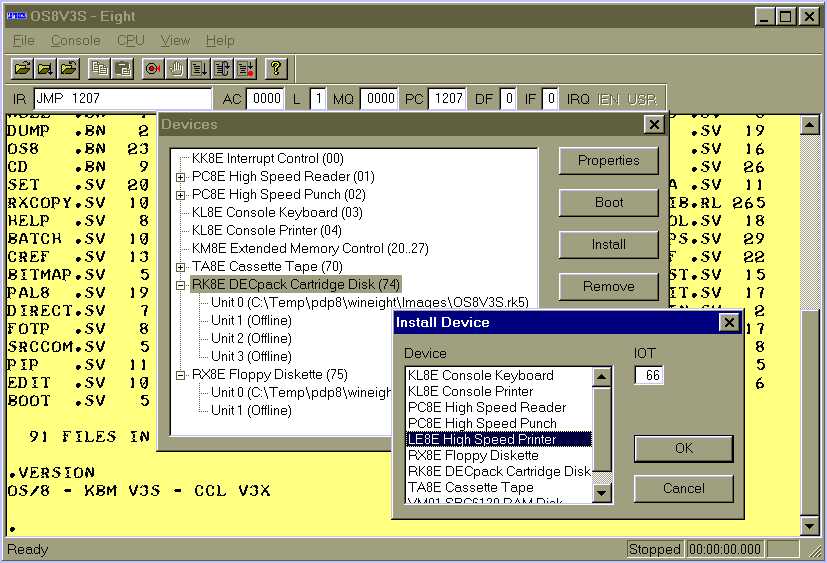Select KM8E Extended Memory Control (20..27)
Viewport: 827px width, 563px height.
pos(310,249)
